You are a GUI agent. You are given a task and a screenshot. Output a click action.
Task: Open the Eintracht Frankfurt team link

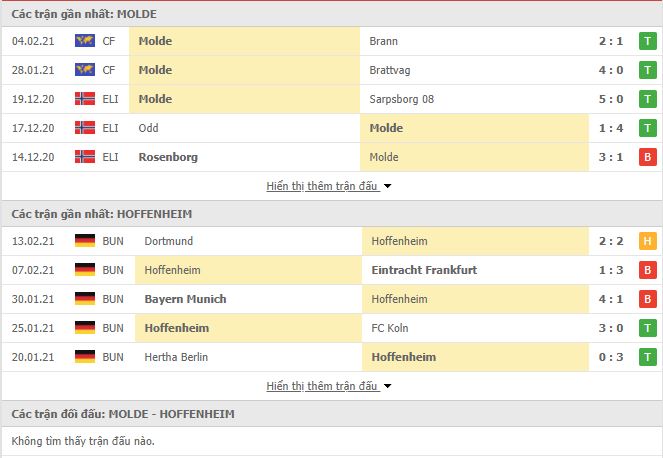424,270
